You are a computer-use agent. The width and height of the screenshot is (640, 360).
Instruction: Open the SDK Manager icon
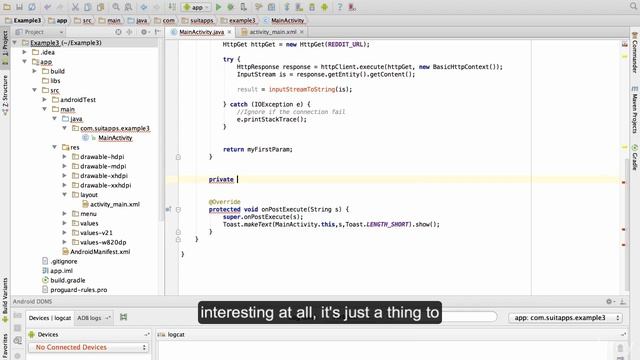click(312, 7)
